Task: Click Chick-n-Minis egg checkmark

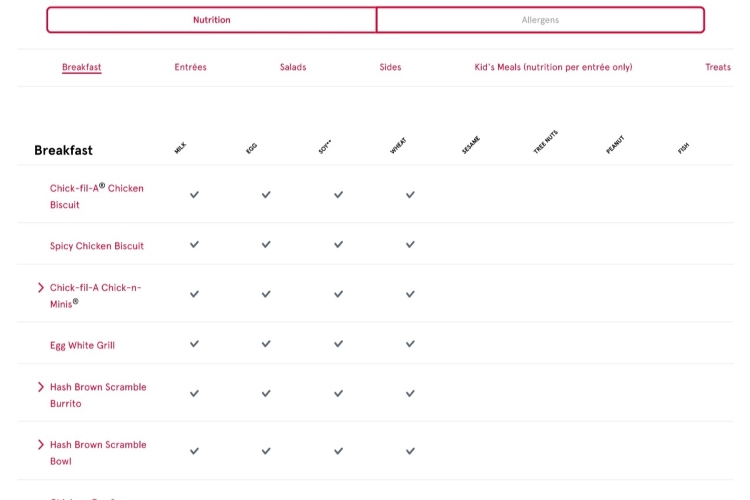Action: point(266,294)
